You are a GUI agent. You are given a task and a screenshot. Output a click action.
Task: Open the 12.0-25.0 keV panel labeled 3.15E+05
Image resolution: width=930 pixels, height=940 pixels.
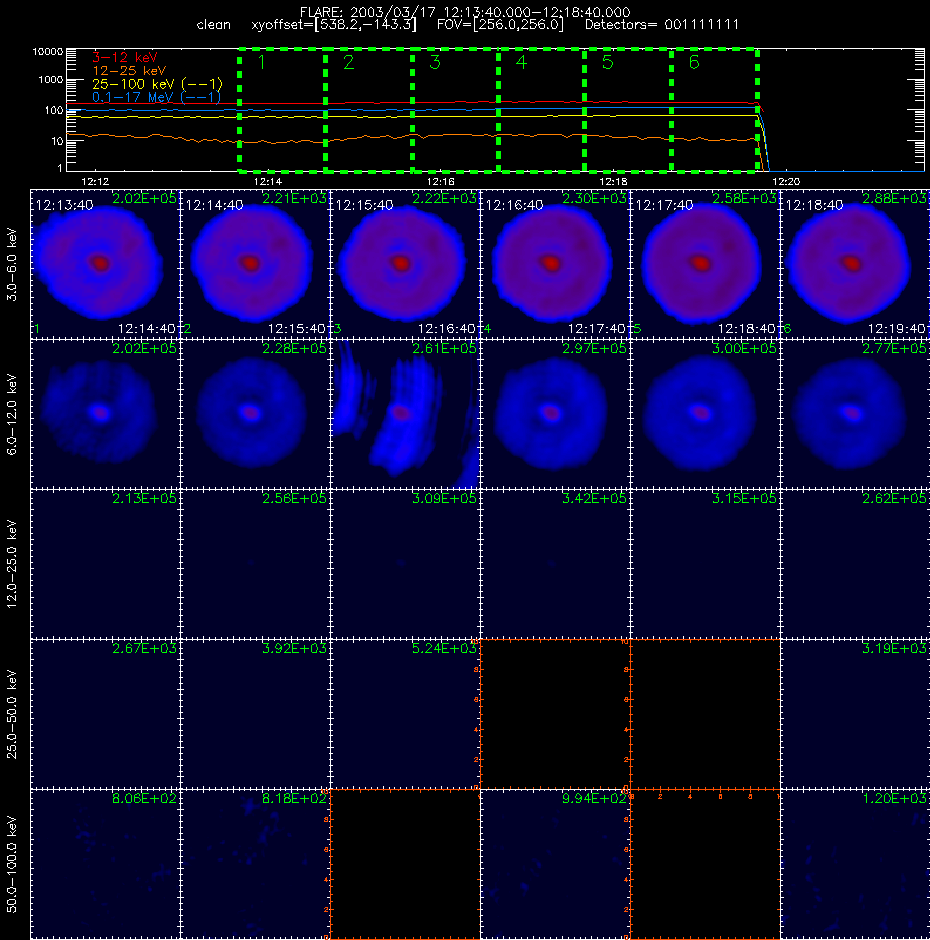click(x=705, y=564)
